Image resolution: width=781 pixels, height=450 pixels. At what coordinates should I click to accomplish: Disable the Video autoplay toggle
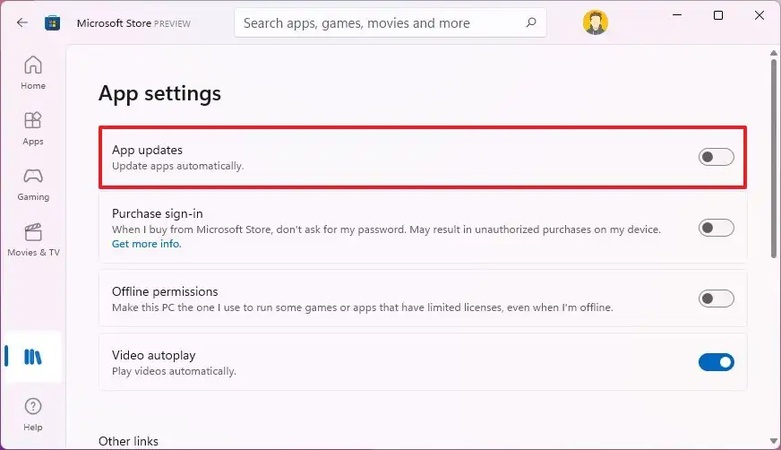coord(716,362)
